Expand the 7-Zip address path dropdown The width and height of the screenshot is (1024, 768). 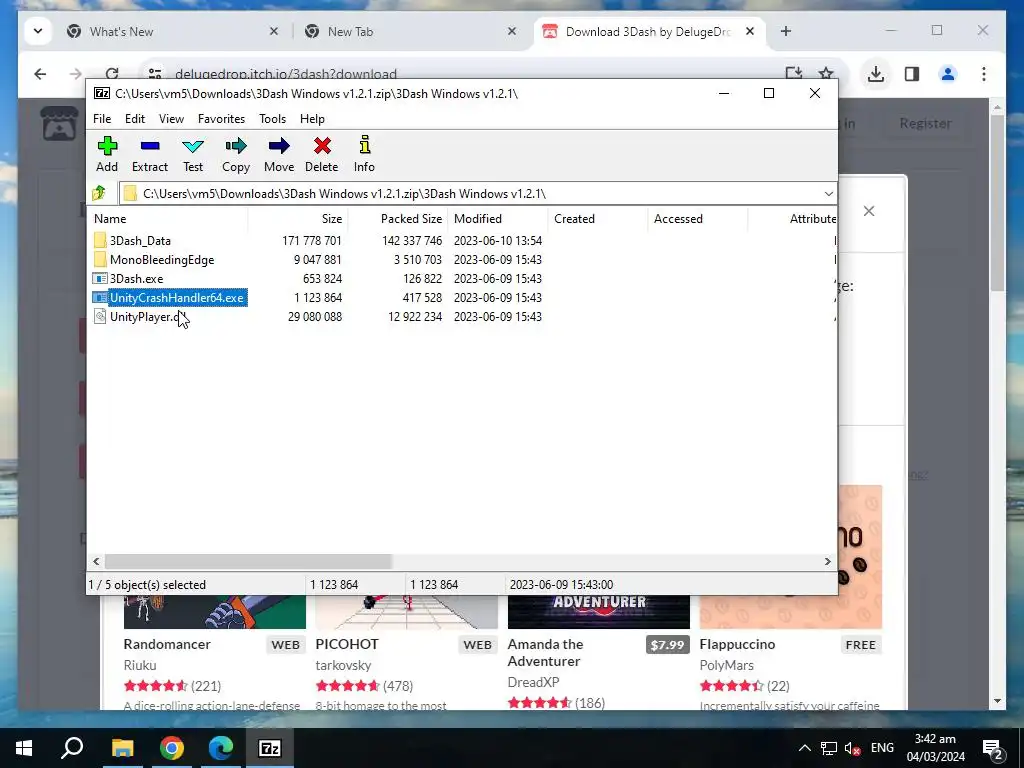click(x=828, y=193)
